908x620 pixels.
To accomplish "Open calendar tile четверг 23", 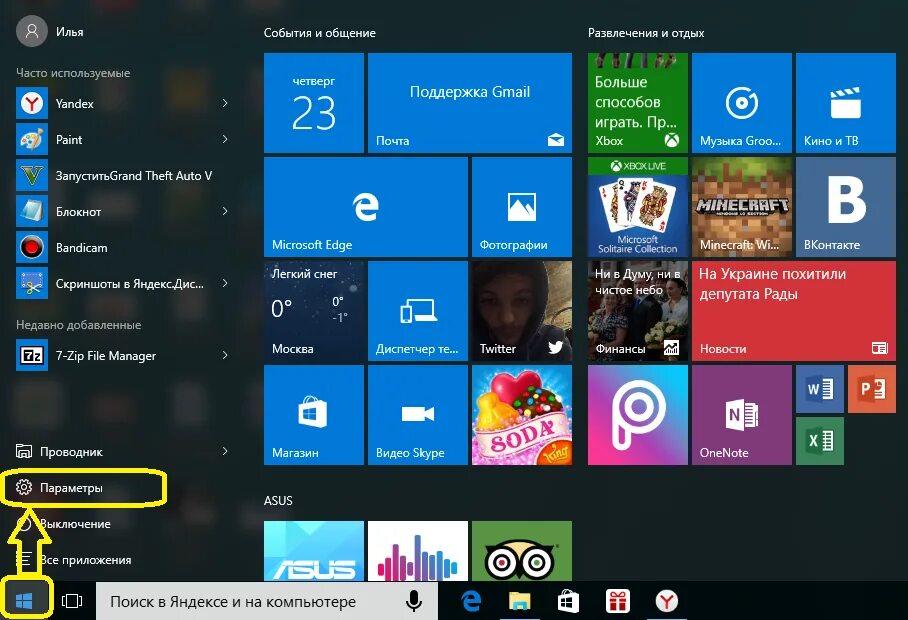I will click(x=314, y=103).
